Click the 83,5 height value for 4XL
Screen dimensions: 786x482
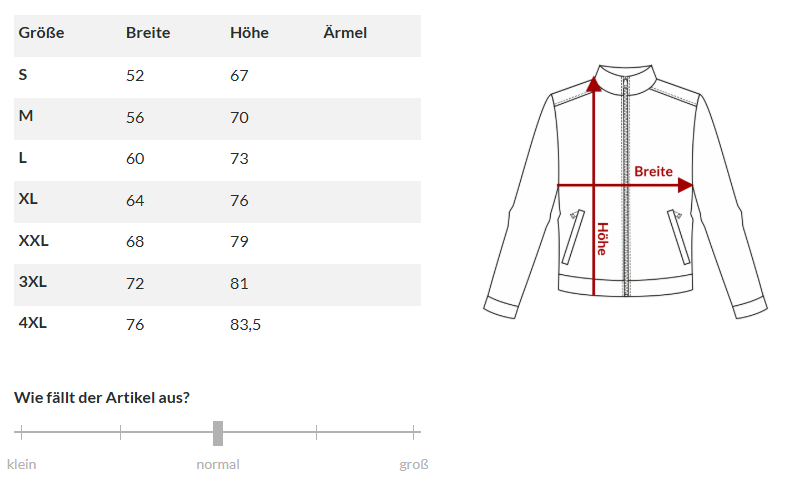click(246, 324)
